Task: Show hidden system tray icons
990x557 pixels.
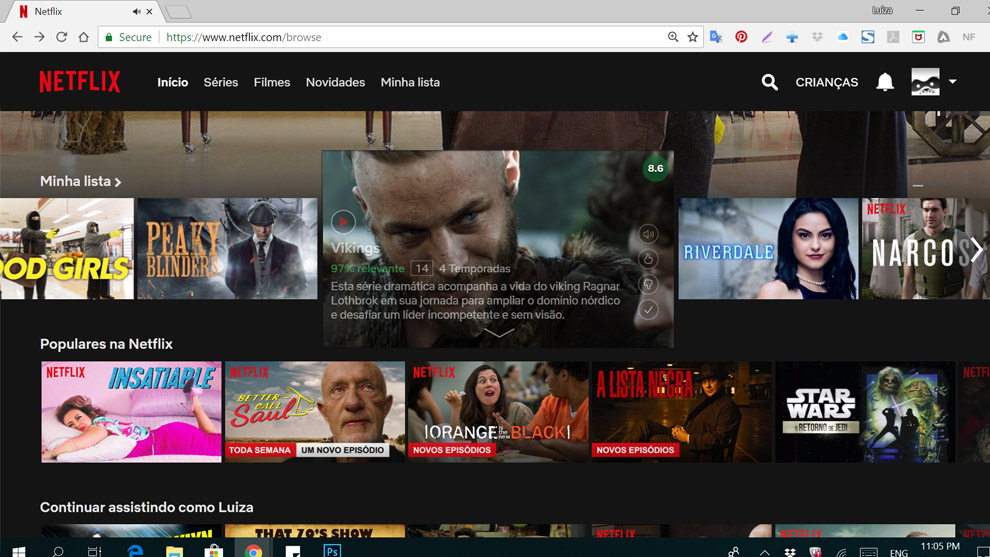Action: pyautogui.click(x=765, y=552)
